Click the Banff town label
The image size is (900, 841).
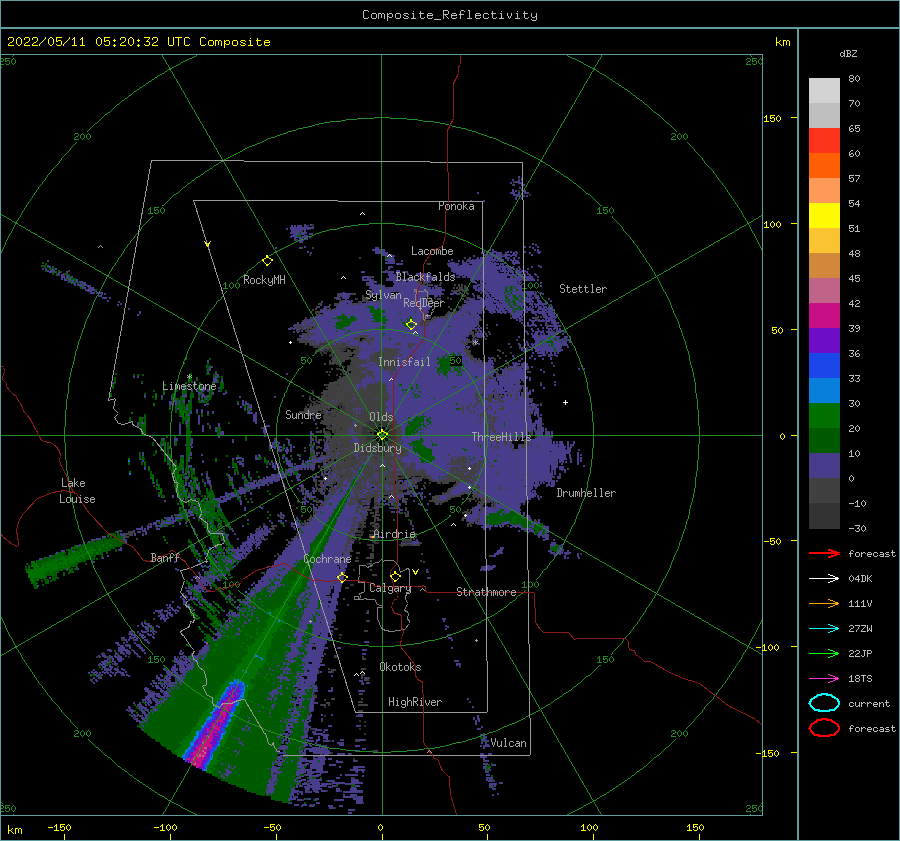click(x=165, y=557)
